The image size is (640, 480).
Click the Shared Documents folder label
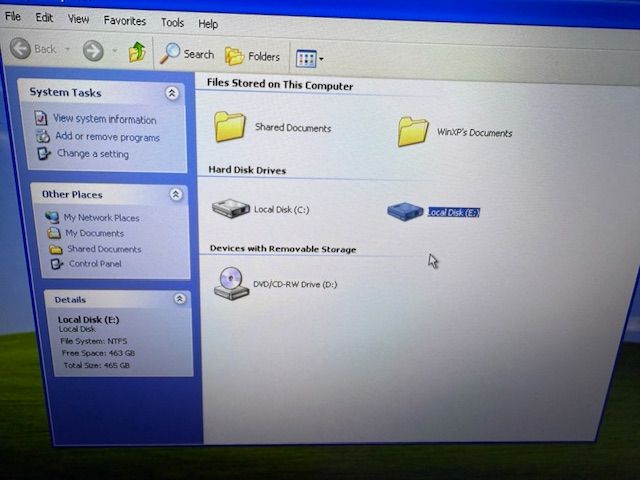pos(293,128)
